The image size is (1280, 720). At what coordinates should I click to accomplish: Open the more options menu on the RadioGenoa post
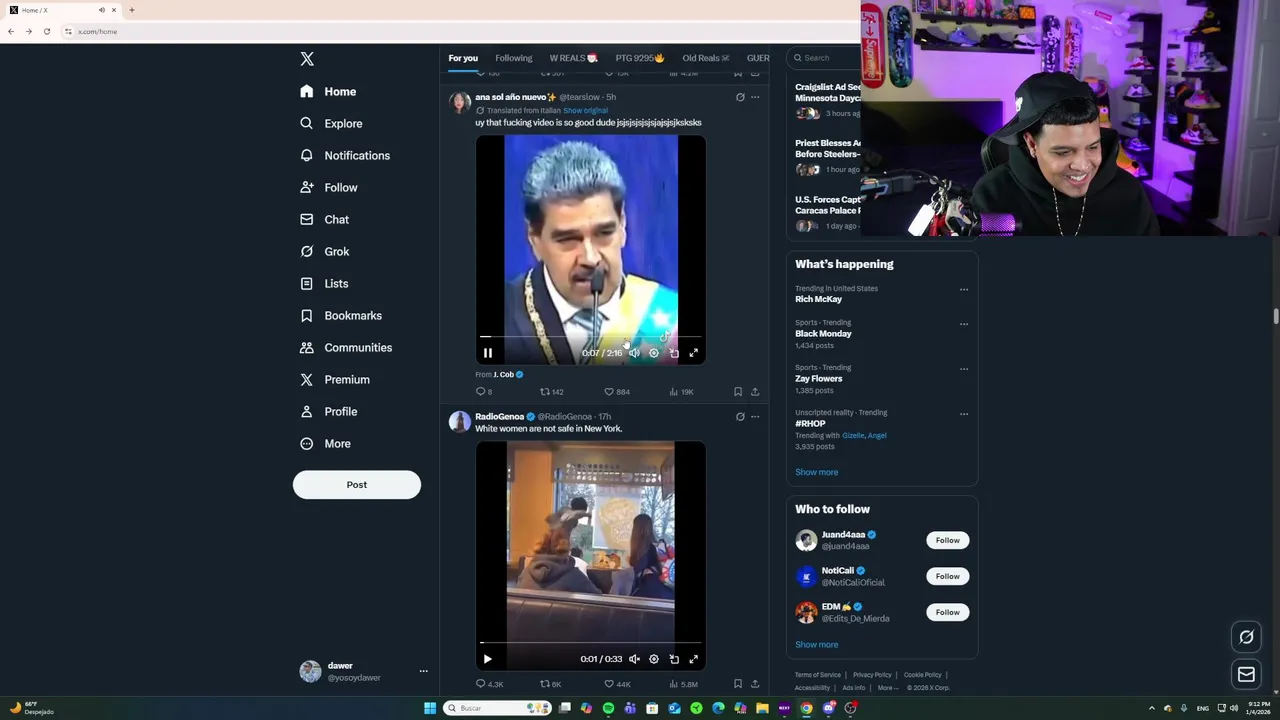pos(755,416)
